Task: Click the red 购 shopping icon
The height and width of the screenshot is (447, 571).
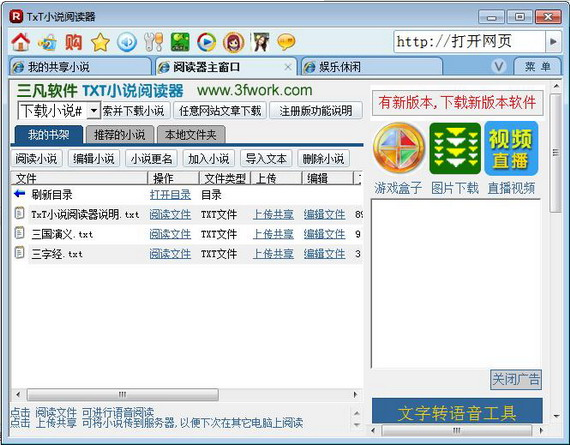Action: click(74, 42)
